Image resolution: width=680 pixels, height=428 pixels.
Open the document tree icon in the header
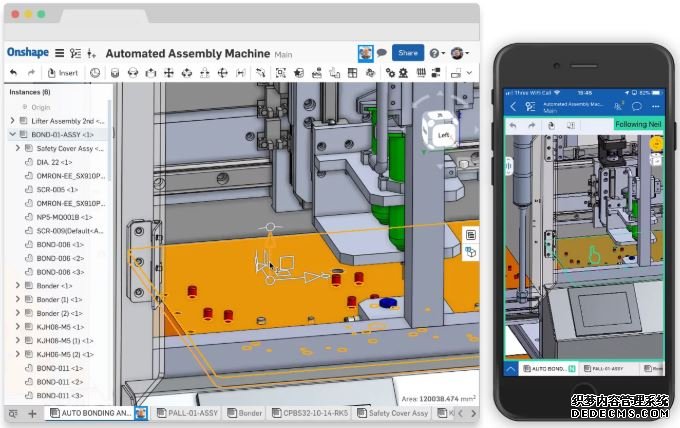[x=75, y=53]
